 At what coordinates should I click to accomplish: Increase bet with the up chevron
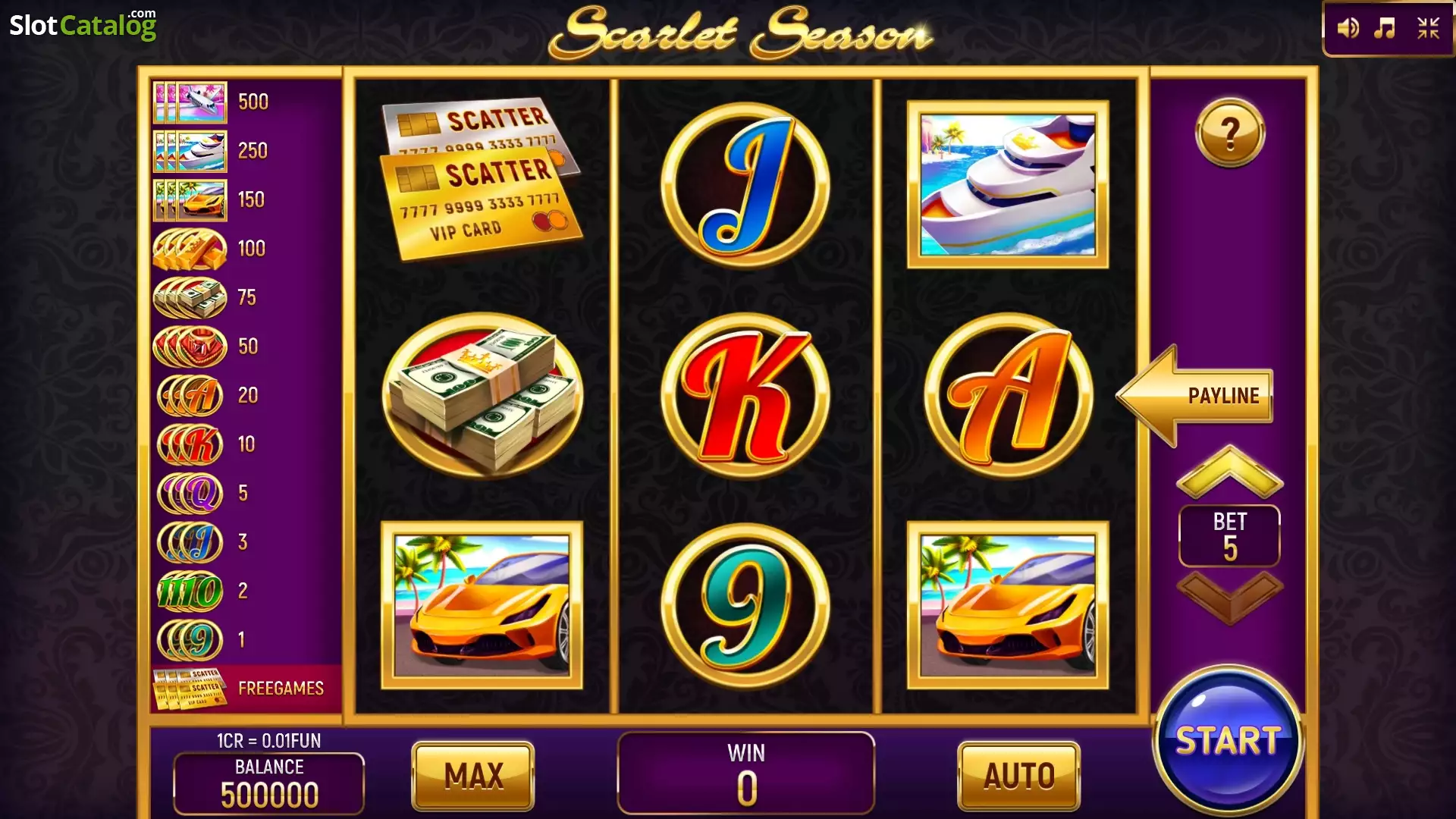[1229, 472]
